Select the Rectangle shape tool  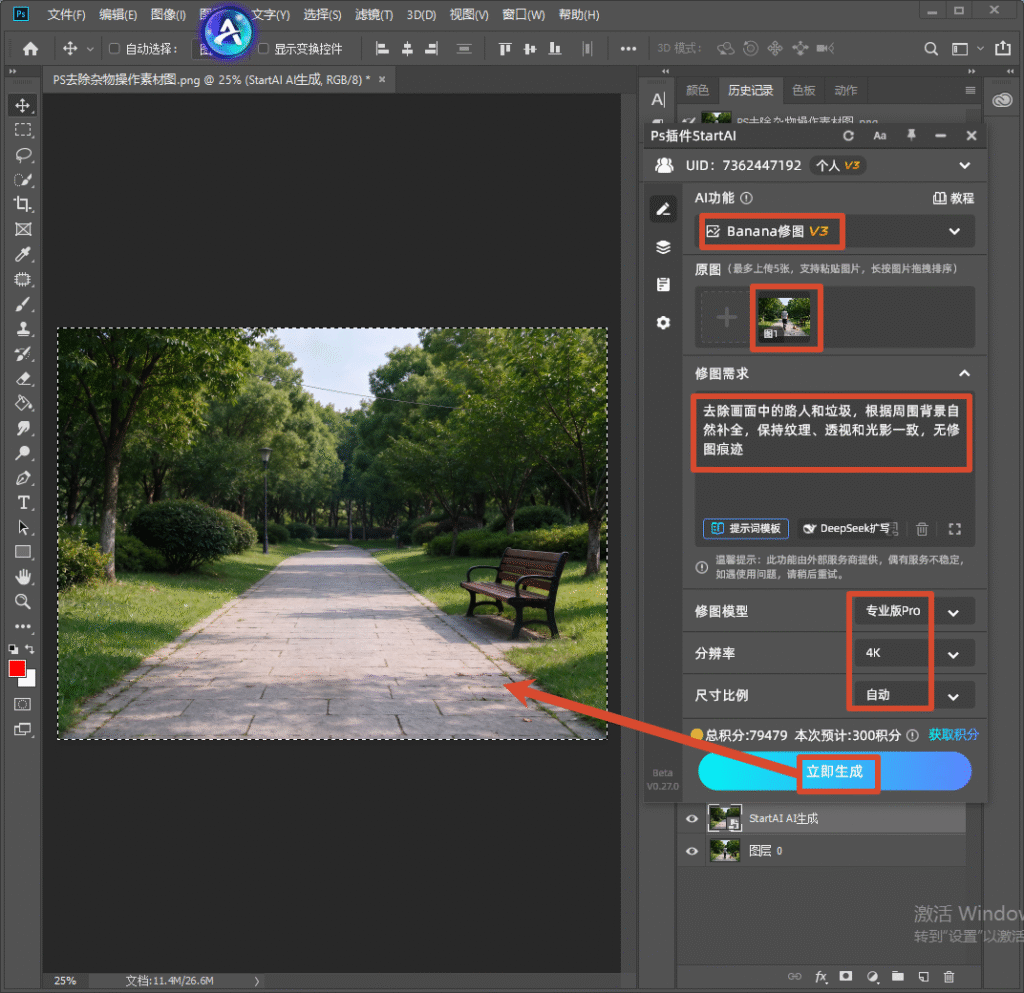23,552
